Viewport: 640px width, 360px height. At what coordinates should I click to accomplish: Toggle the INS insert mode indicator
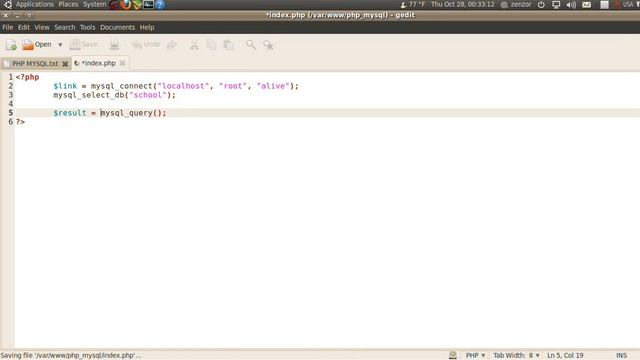[621, 356]
